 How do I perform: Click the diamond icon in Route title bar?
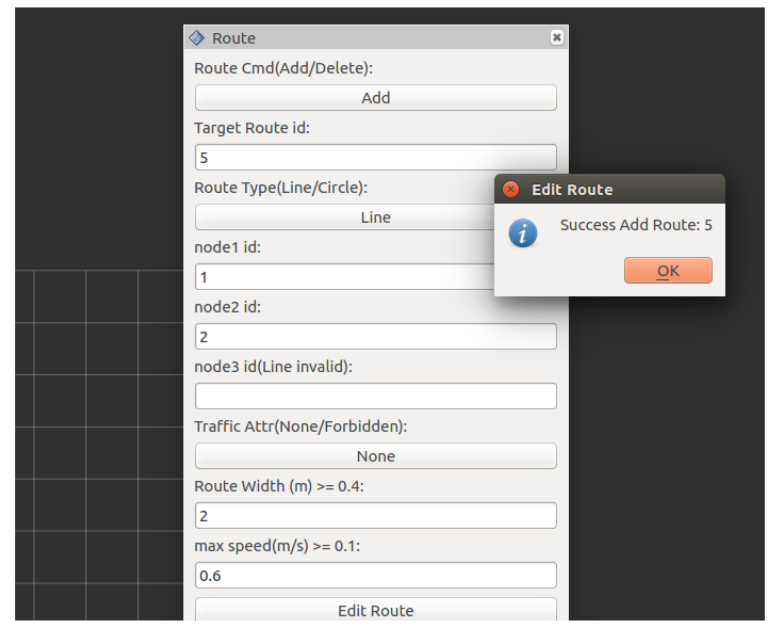point(197,38)
